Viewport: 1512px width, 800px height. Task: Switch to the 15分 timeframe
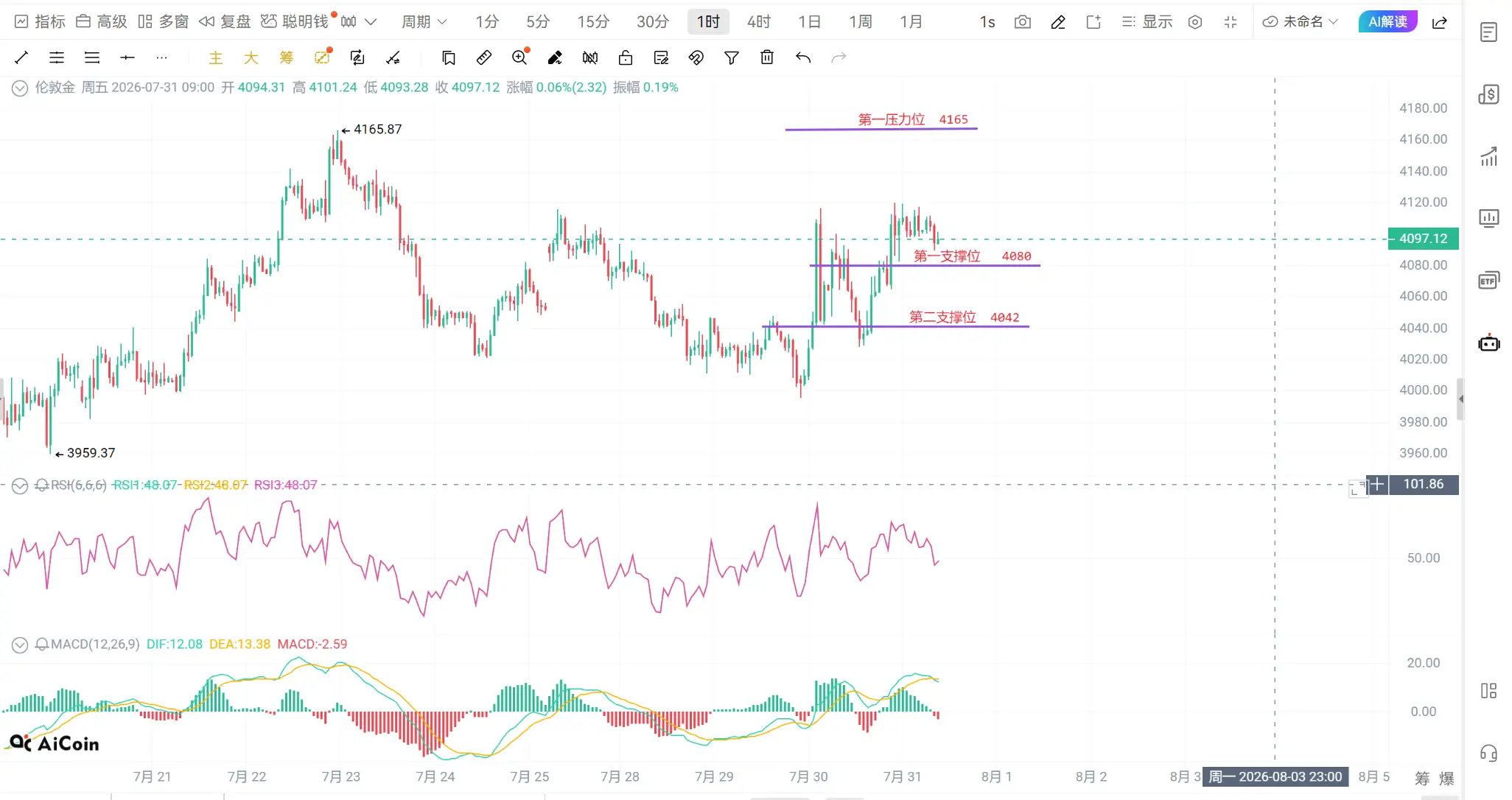coord(593,22)
